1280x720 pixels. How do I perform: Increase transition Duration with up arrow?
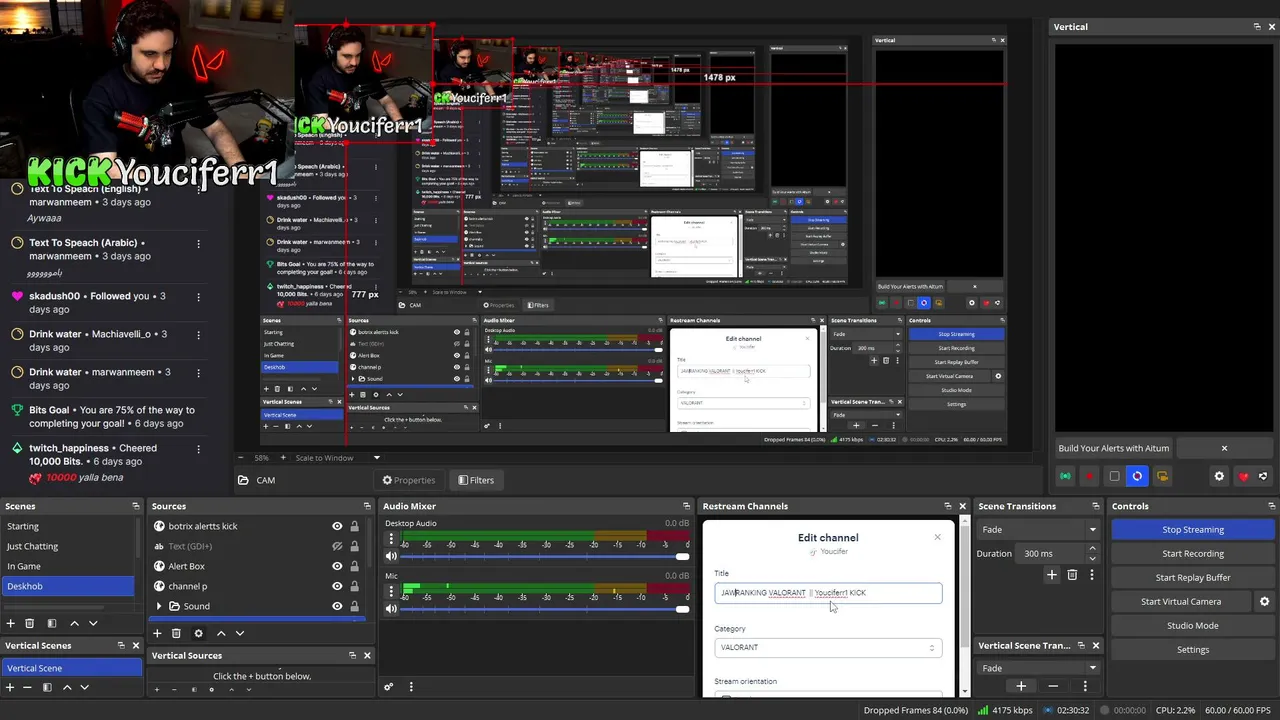(1092, 548)
